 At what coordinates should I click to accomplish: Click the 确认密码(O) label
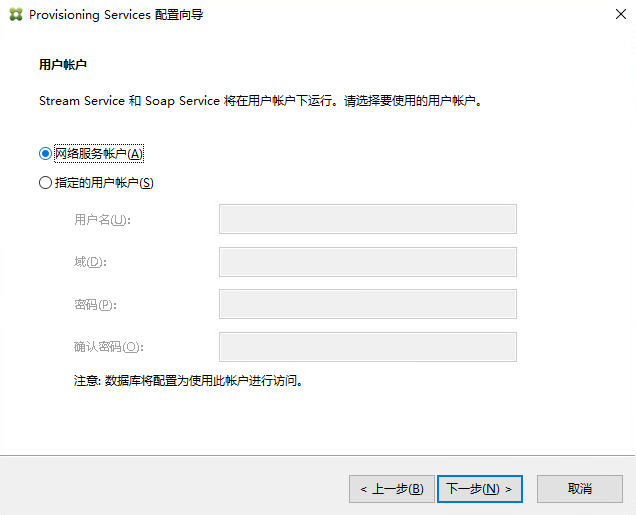(x=108, y=347)
